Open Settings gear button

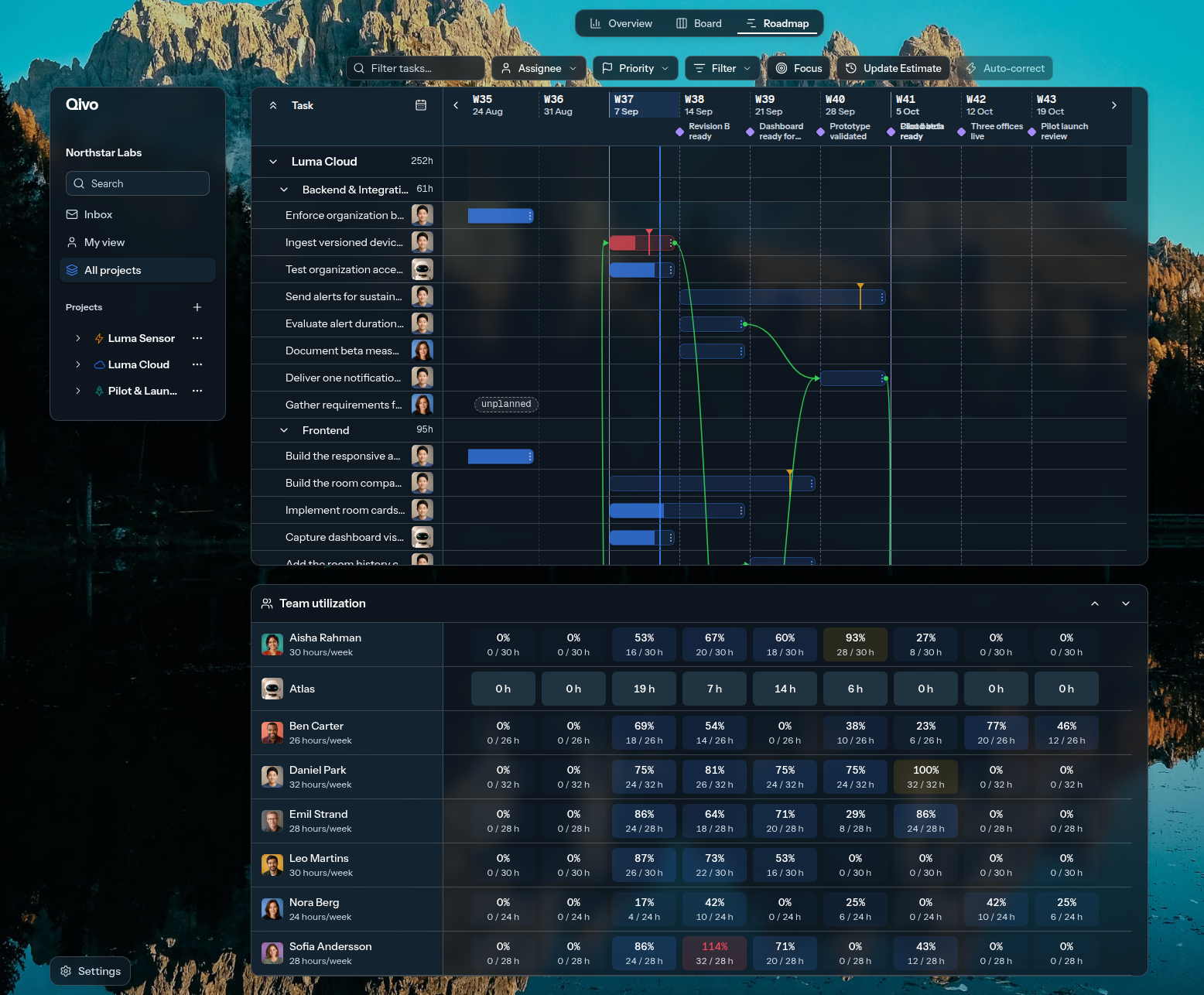[x=90, y=971]
